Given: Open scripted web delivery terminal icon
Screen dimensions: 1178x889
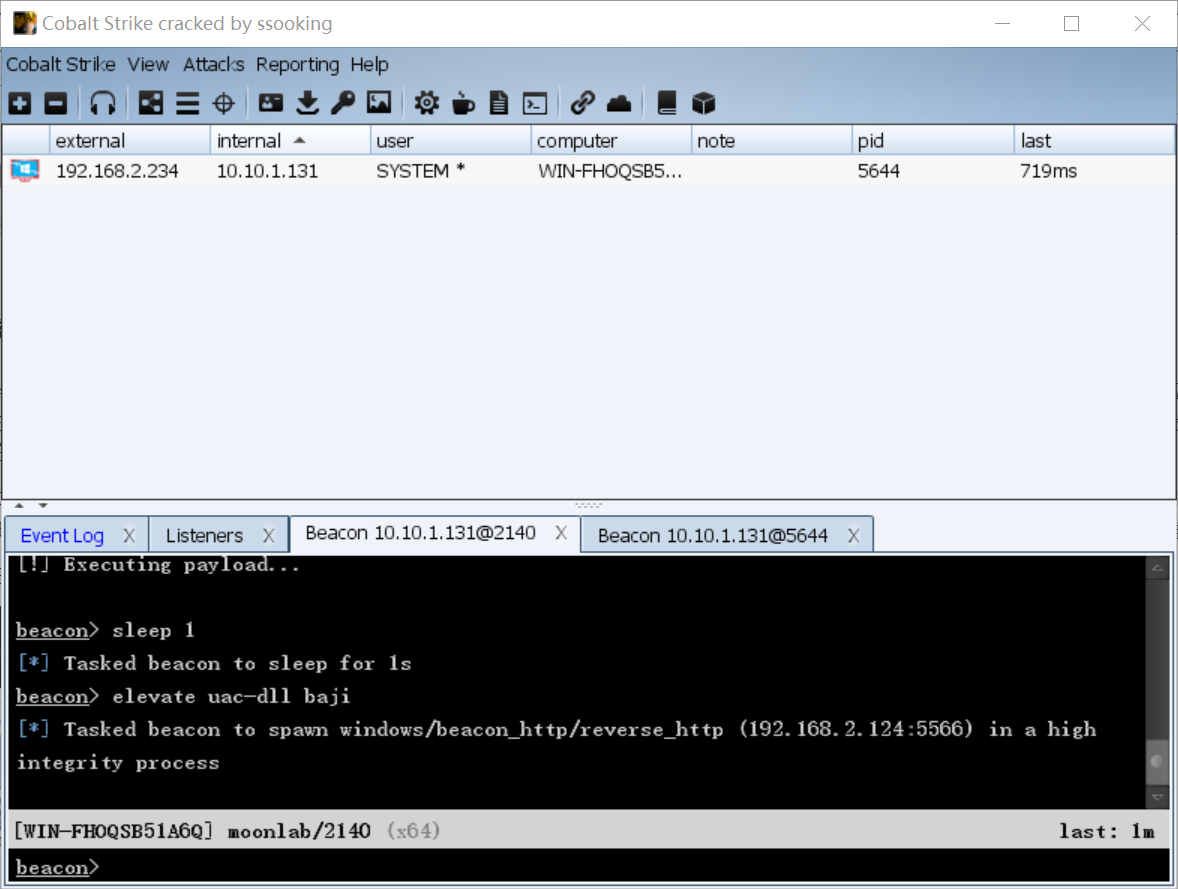Looking at the screenshot, I should pos(535,103).
